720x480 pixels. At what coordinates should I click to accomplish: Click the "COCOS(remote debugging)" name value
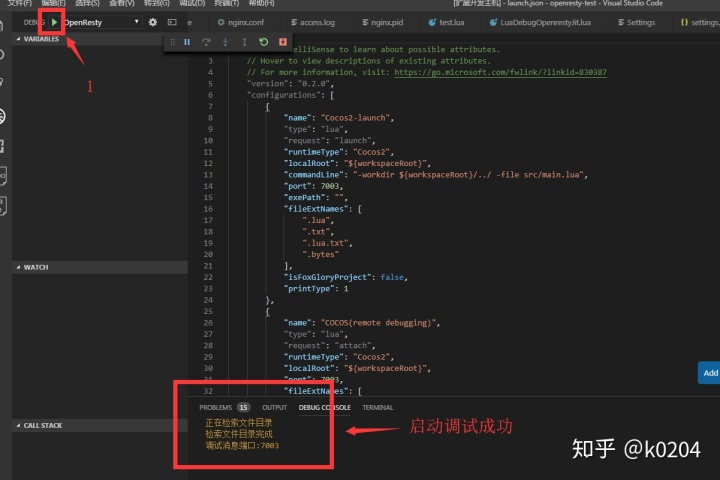coord(380,322)
